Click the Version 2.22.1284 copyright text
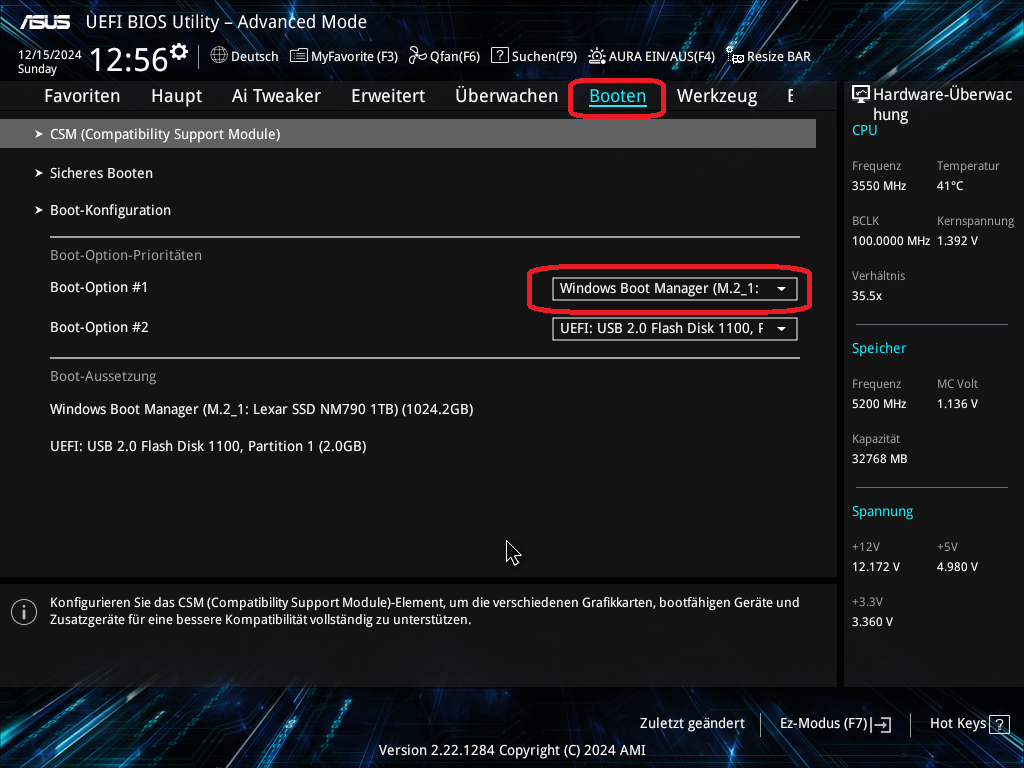 pyautogui.click(x=512, y=750)
